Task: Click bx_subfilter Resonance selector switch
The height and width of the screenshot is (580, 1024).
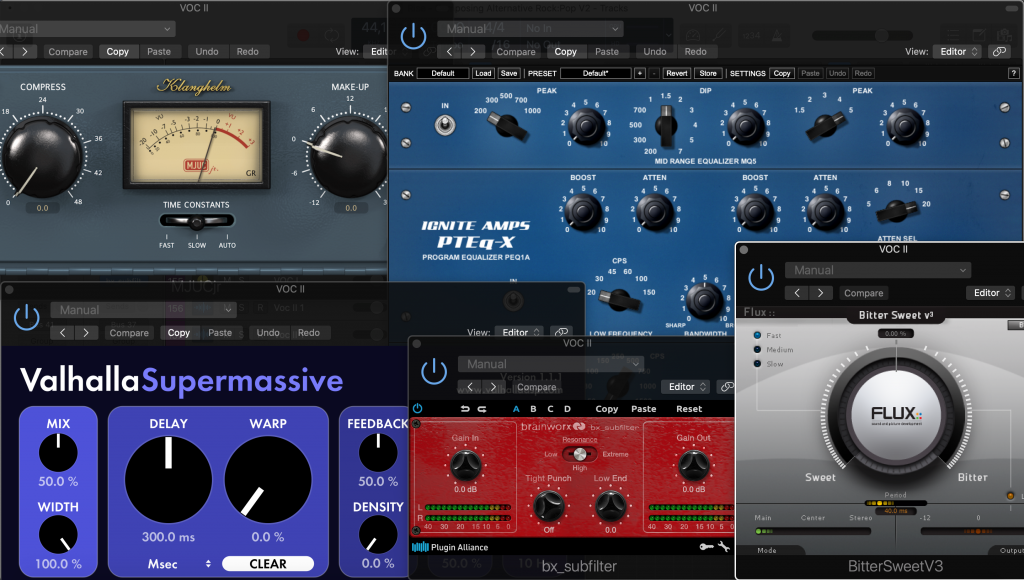Action: pyautogui.click(x=579, y=454)
